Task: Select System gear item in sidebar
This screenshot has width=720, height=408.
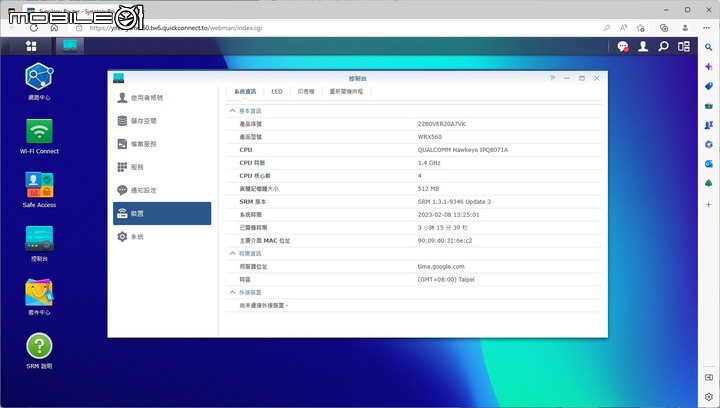Action: 162,237
